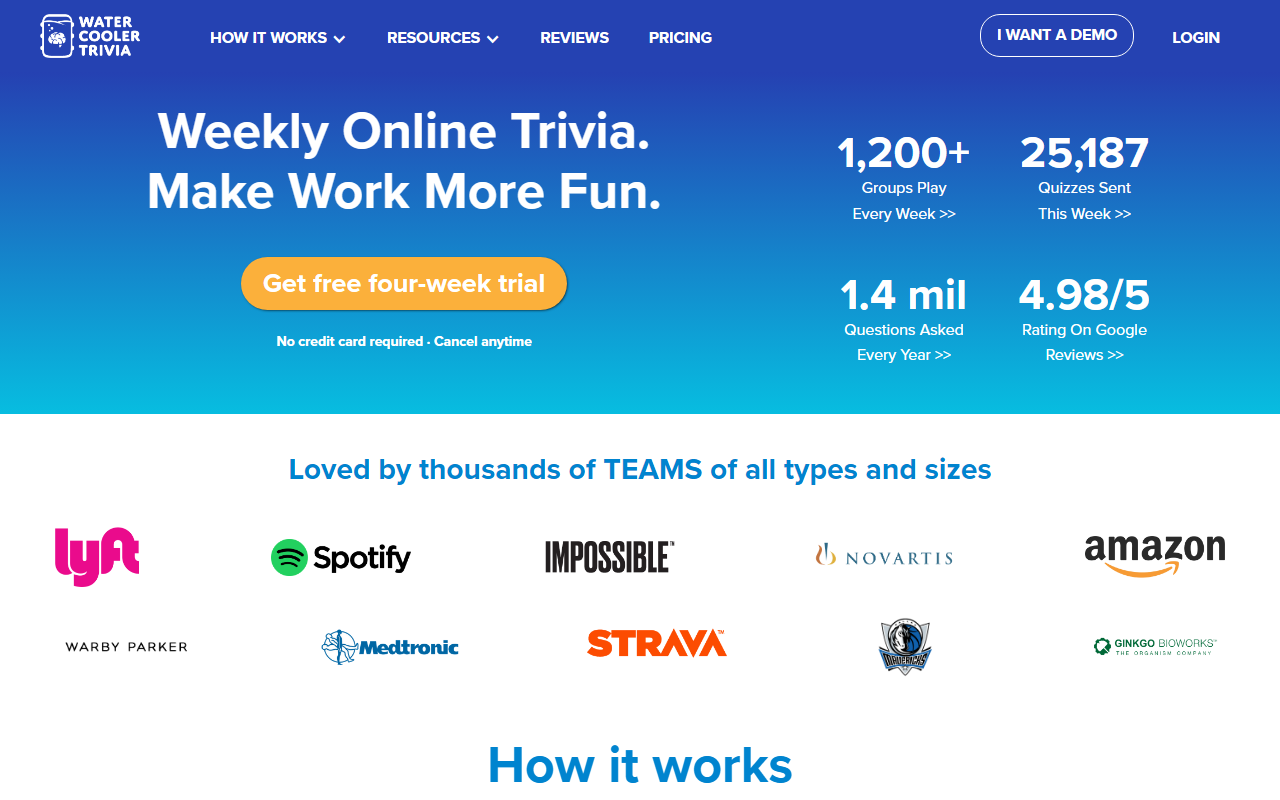Click the Novartis logo

pos(884,556)
